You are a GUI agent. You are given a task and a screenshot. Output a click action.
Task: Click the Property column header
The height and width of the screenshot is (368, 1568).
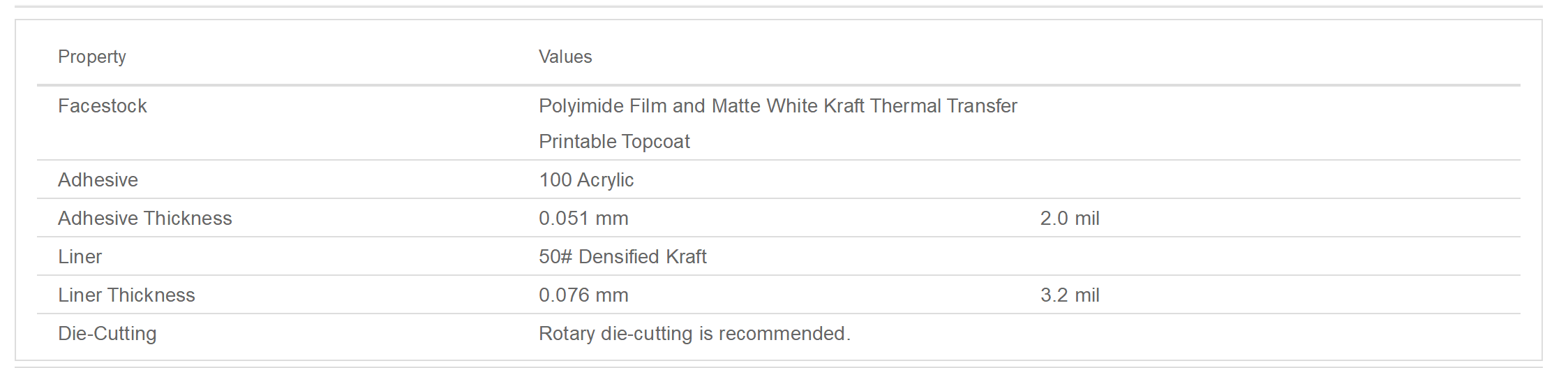[x=92, y=57]
